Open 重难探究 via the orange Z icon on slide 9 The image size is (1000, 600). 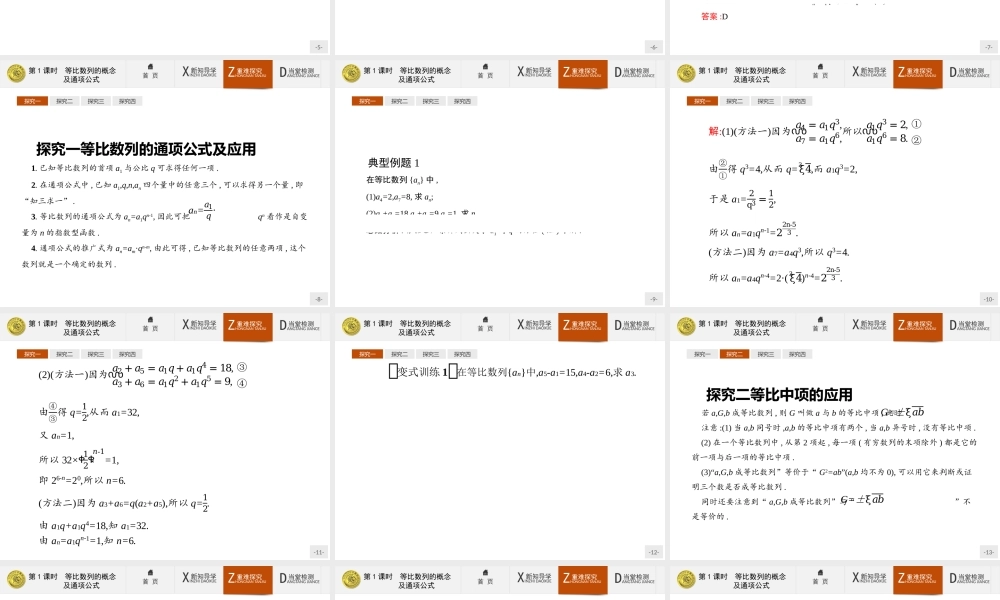click(x=582, y=72)
